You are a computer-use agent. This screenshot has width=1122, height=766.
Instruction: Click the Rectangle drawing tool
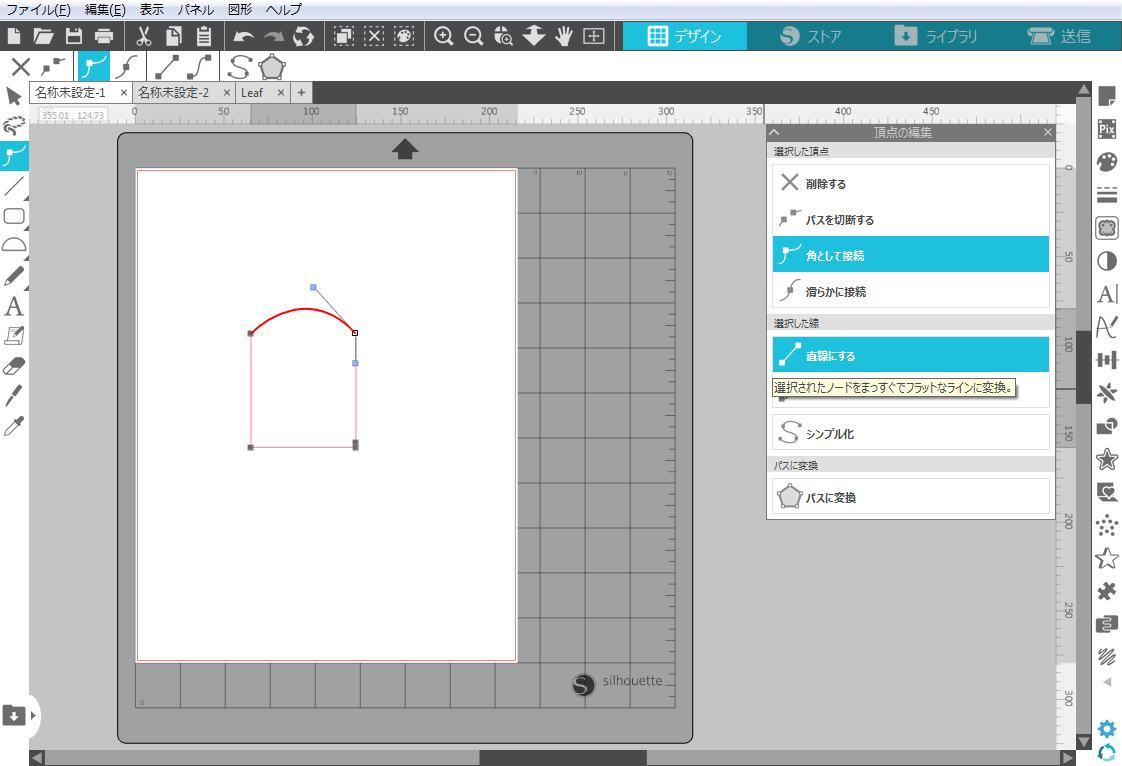click(14, 216)
